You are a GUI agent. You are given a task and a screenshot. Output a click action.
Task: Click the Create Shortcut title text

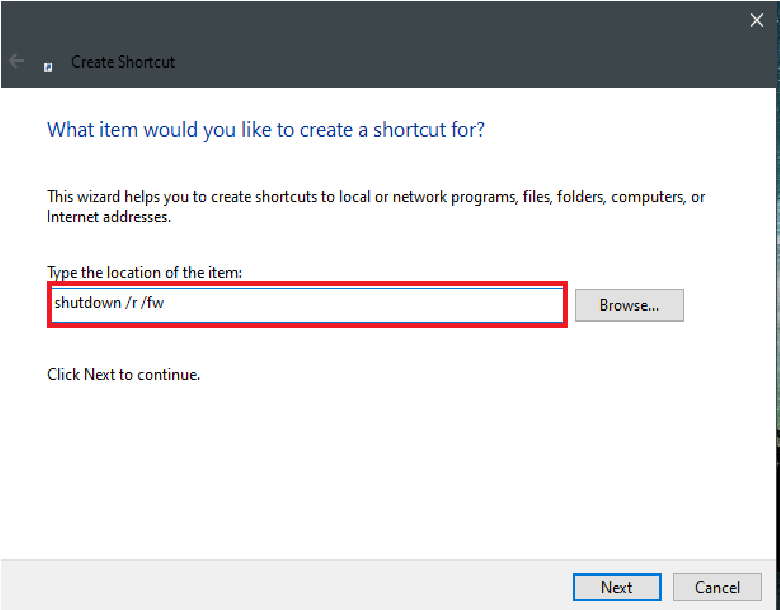point(123,62)
